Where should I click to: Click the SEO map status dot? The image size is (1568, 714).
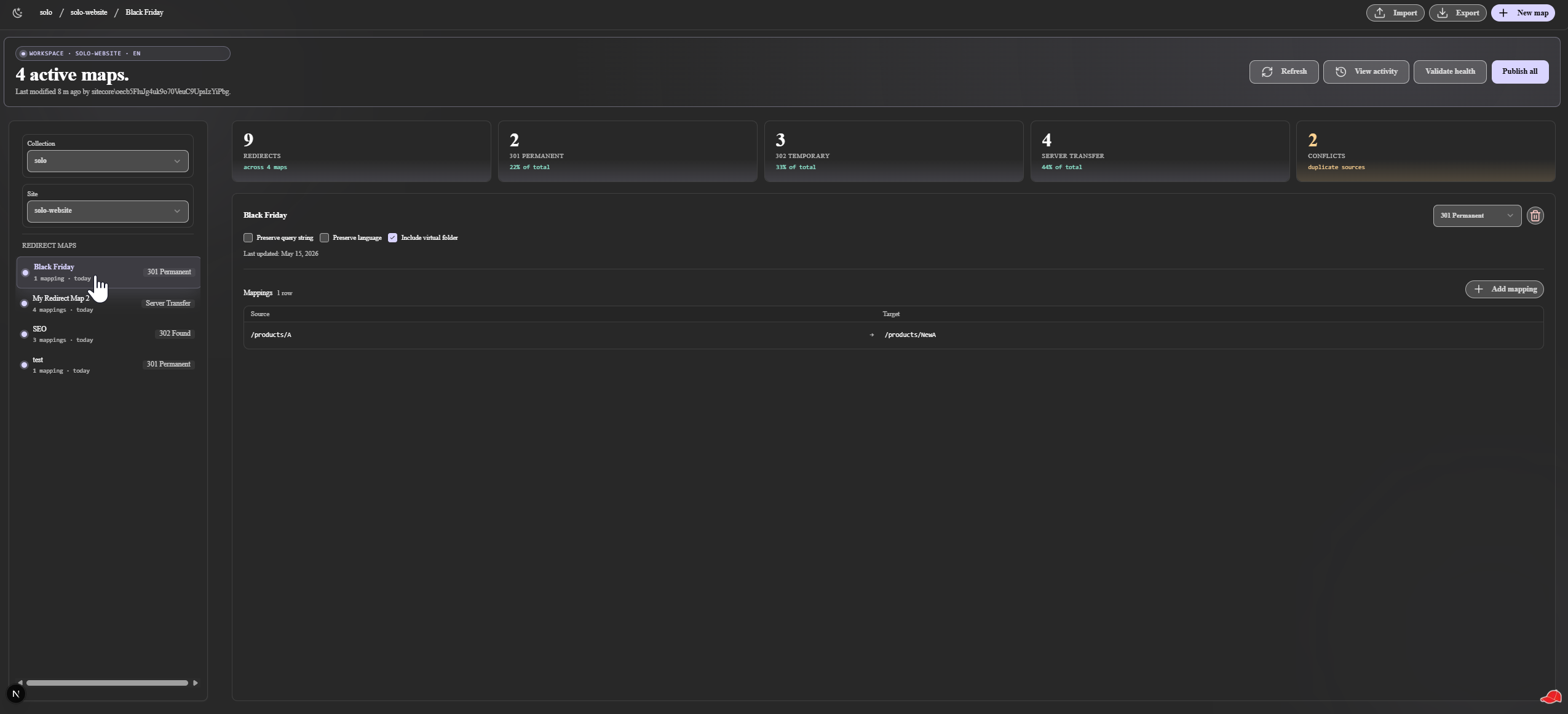tap(24, 334)
